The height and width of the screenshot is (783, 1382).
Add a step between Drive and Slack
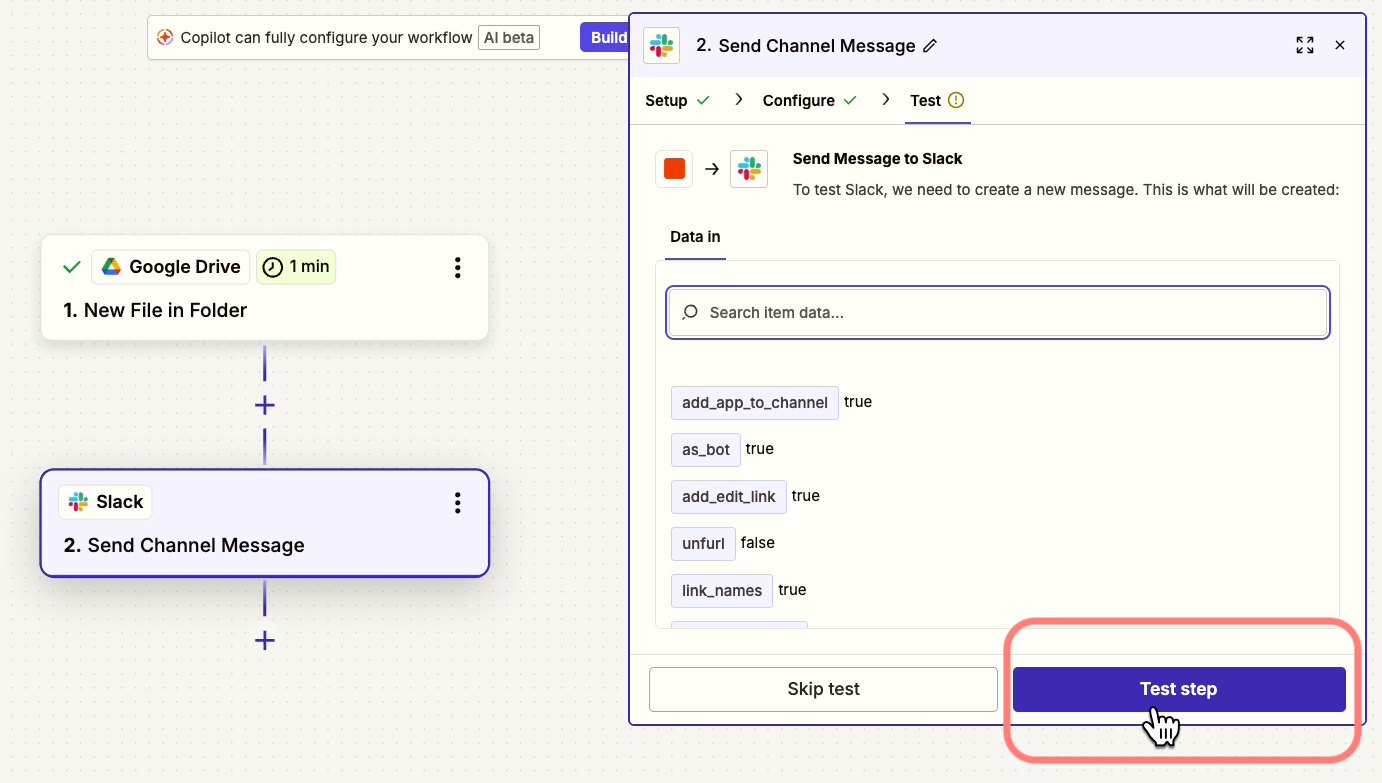pyautogui.click(x=264, y=405)
